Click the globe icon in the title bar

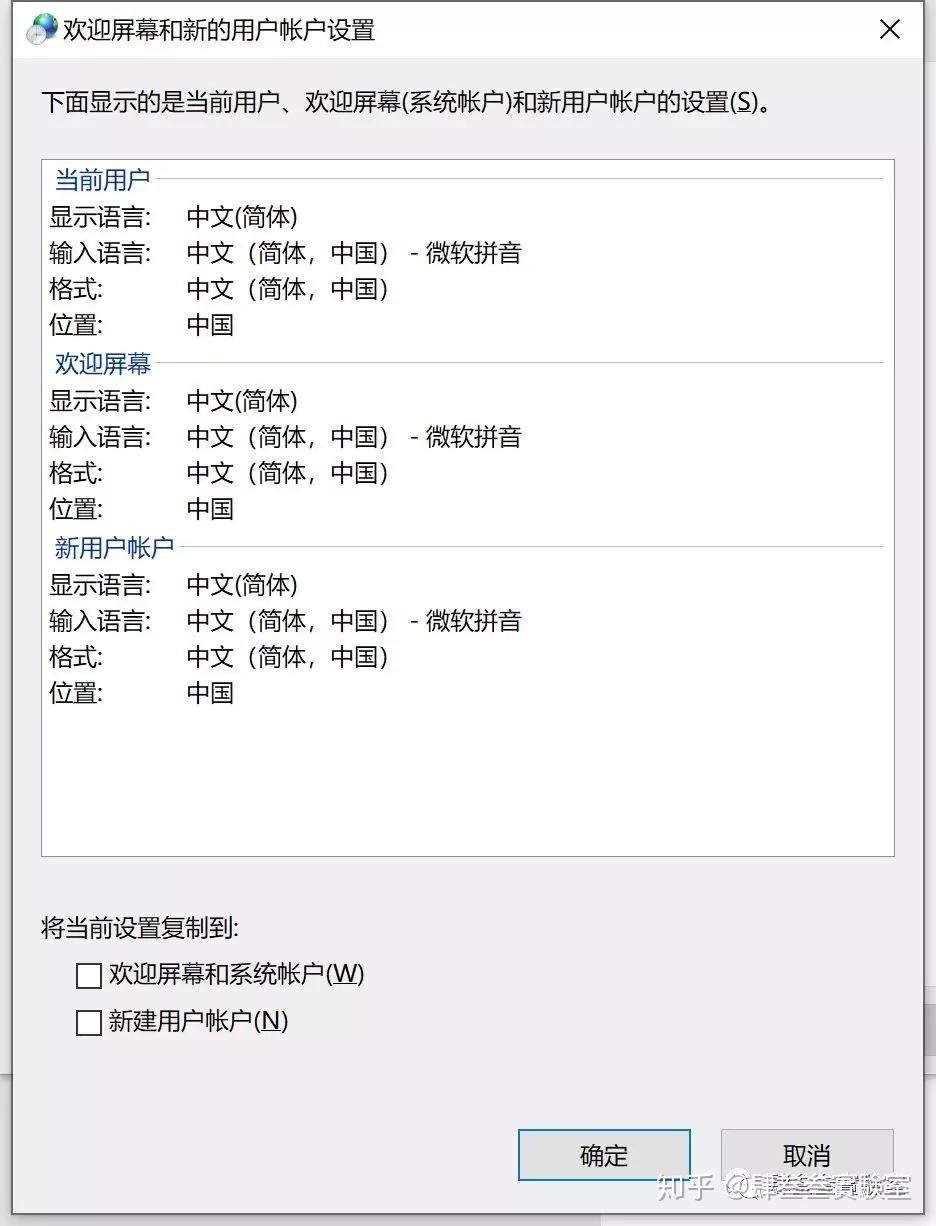click(41, 29)
